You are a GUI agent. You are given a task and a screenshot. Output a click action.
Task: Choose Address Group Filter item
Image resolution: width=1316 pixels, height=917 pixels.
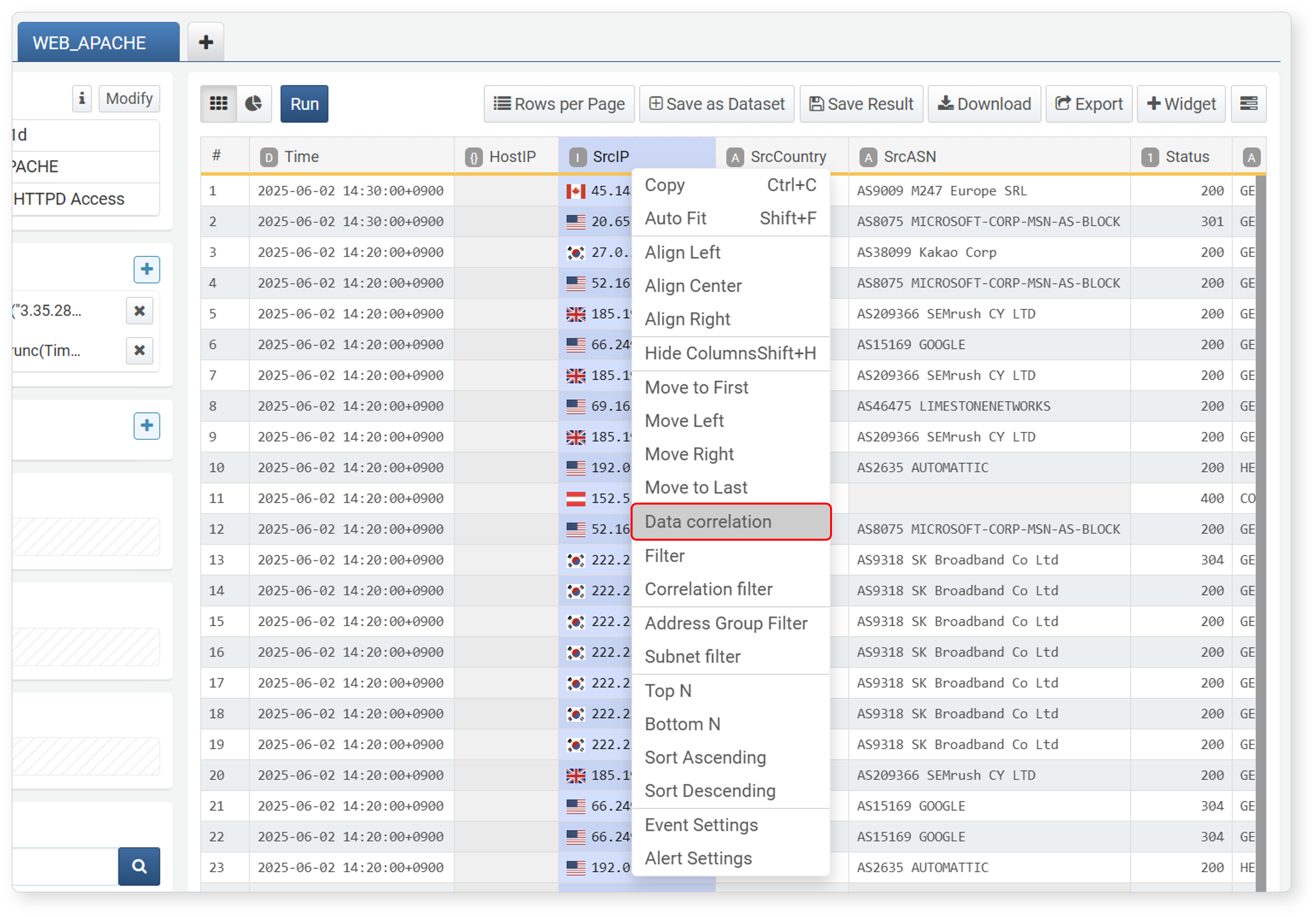coord(730,623)
